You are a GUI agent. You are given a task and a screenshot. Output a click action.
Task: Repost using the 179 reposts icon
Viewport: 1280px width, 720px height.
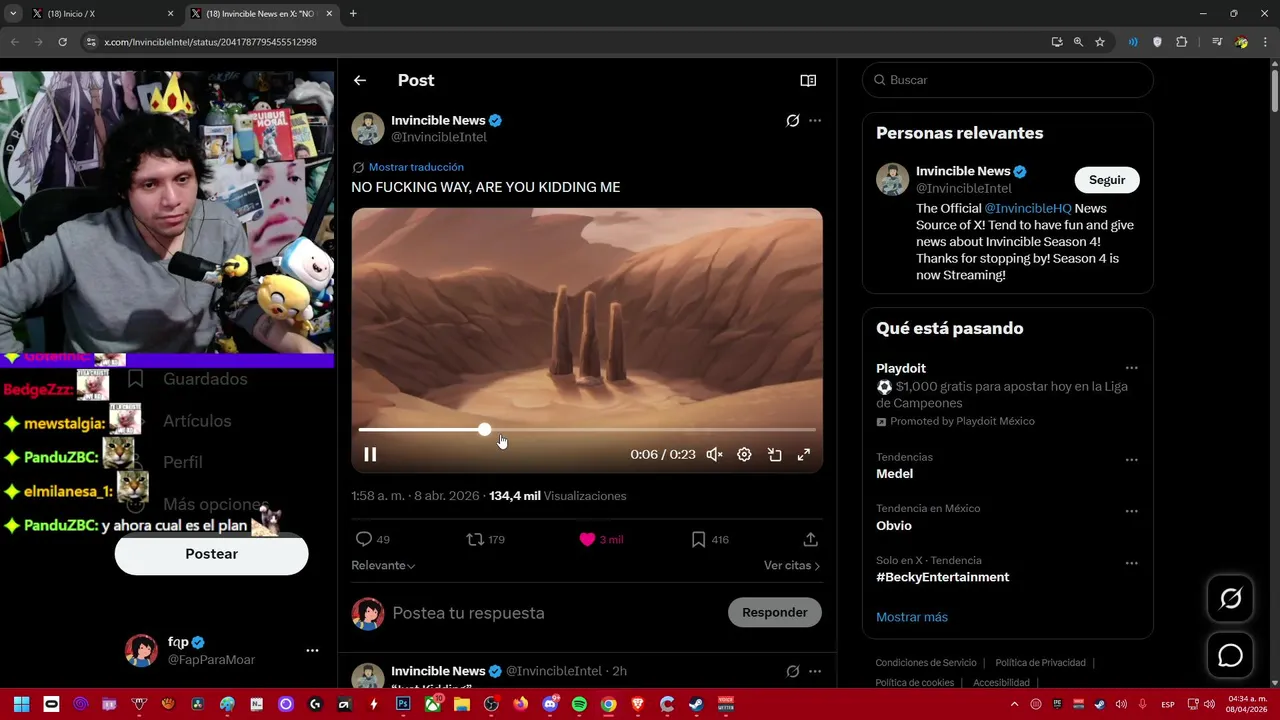475,539
